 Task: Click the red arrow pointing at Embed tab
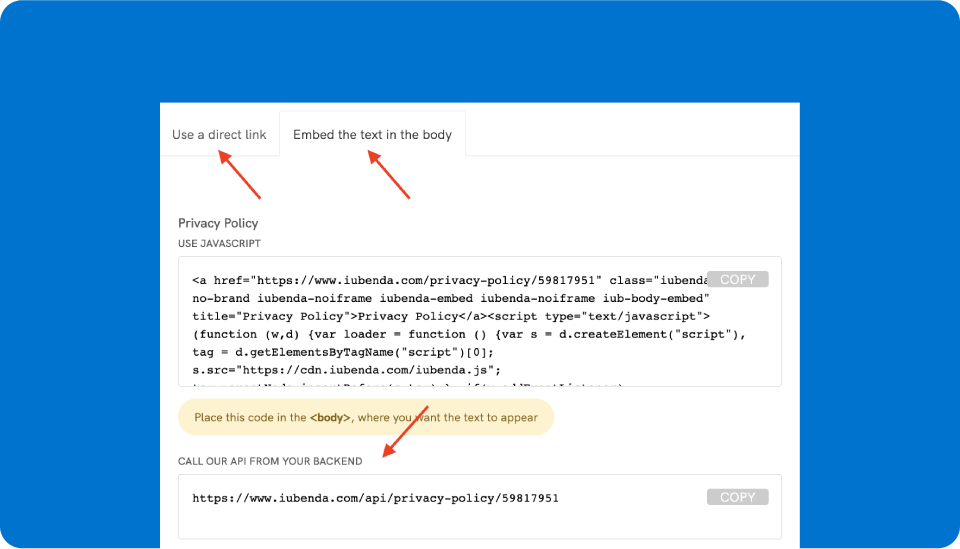tap(389, 174)
